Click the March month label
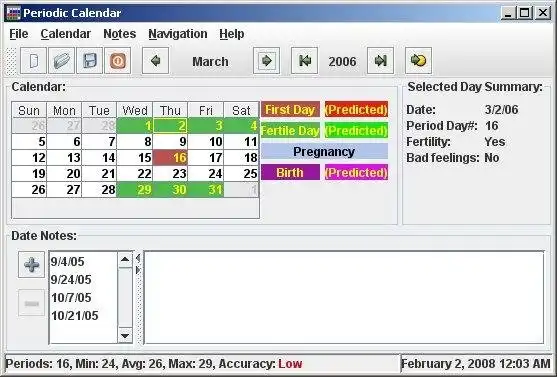Image resolution: width=557 pixels, height=377 pixels. click(x=210, y=61)
